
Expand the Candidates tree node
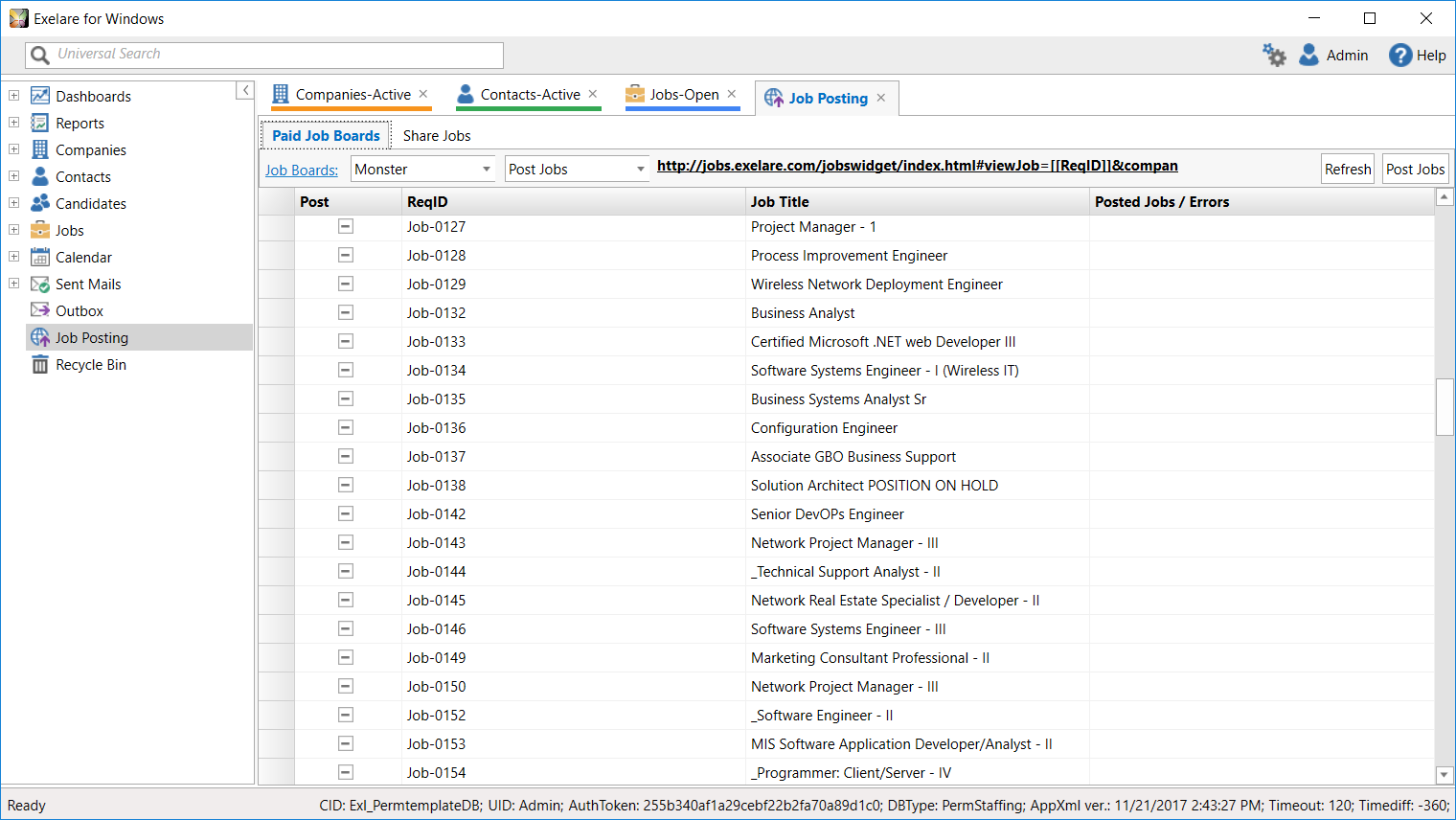coord(14,203)
